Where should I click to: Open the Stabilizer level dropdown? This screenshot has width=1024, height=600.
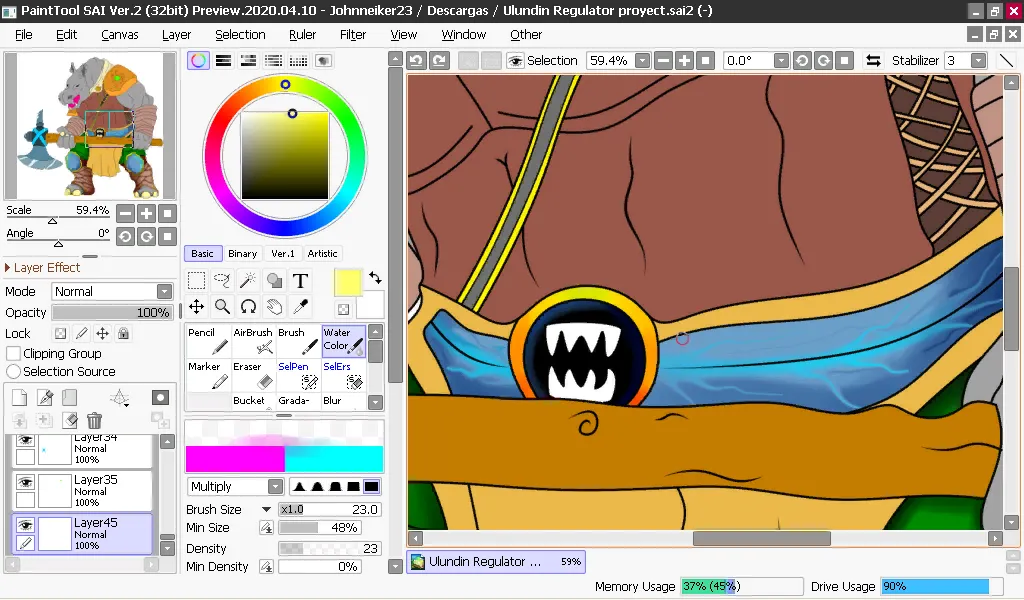(x=978, y=61)
